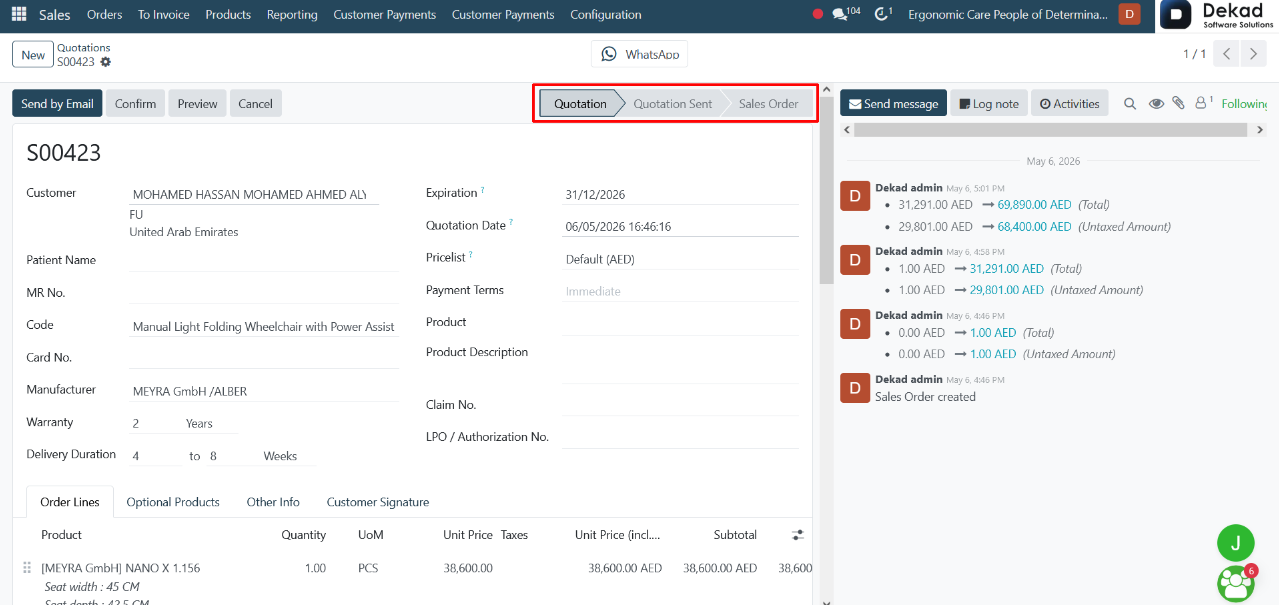Click into the Patient Name field
Viewport: 1279px width, 605px height.
click(264, 260)
